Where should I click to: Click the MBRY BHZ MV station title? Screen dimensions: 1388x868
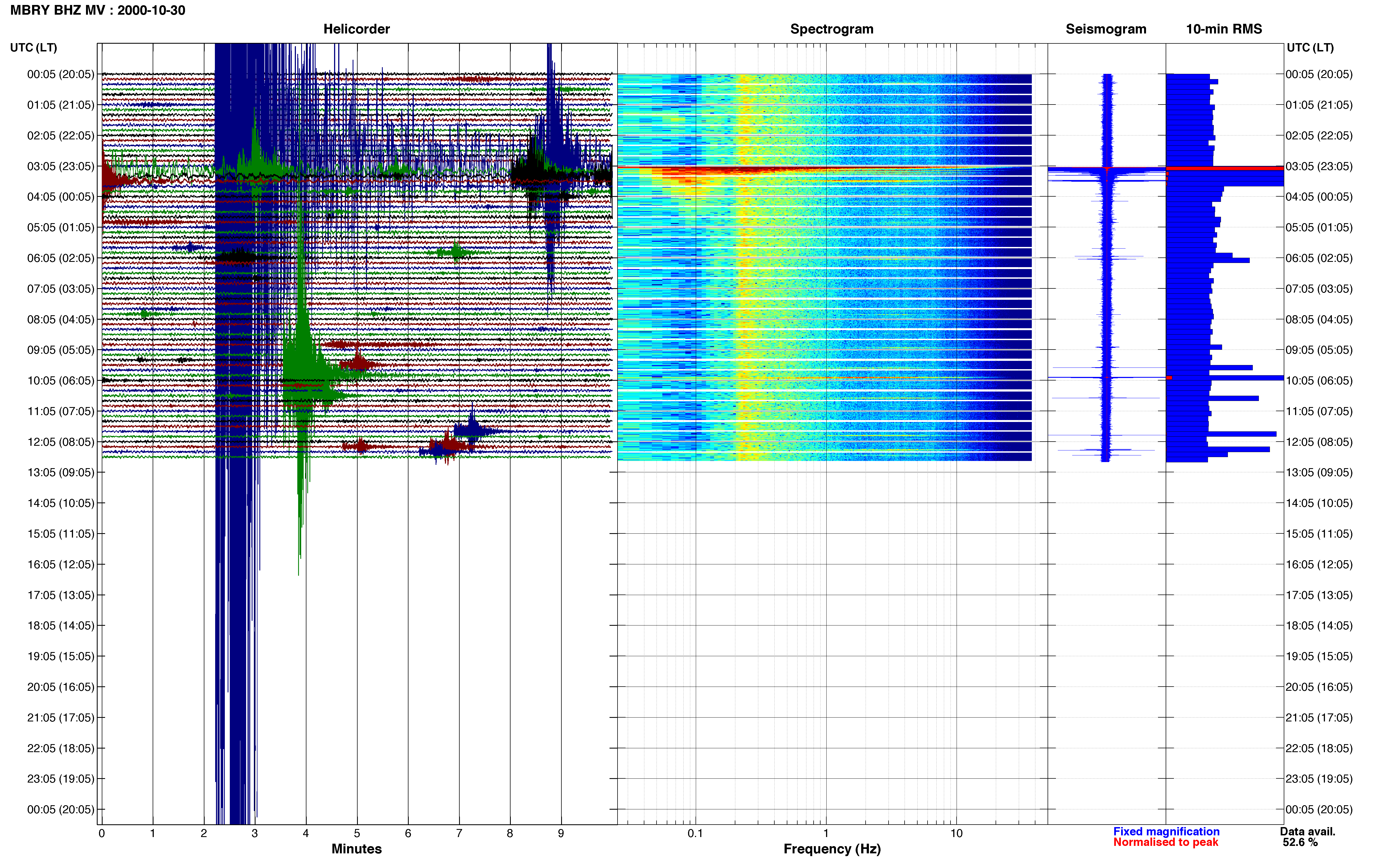pos(98,10)
